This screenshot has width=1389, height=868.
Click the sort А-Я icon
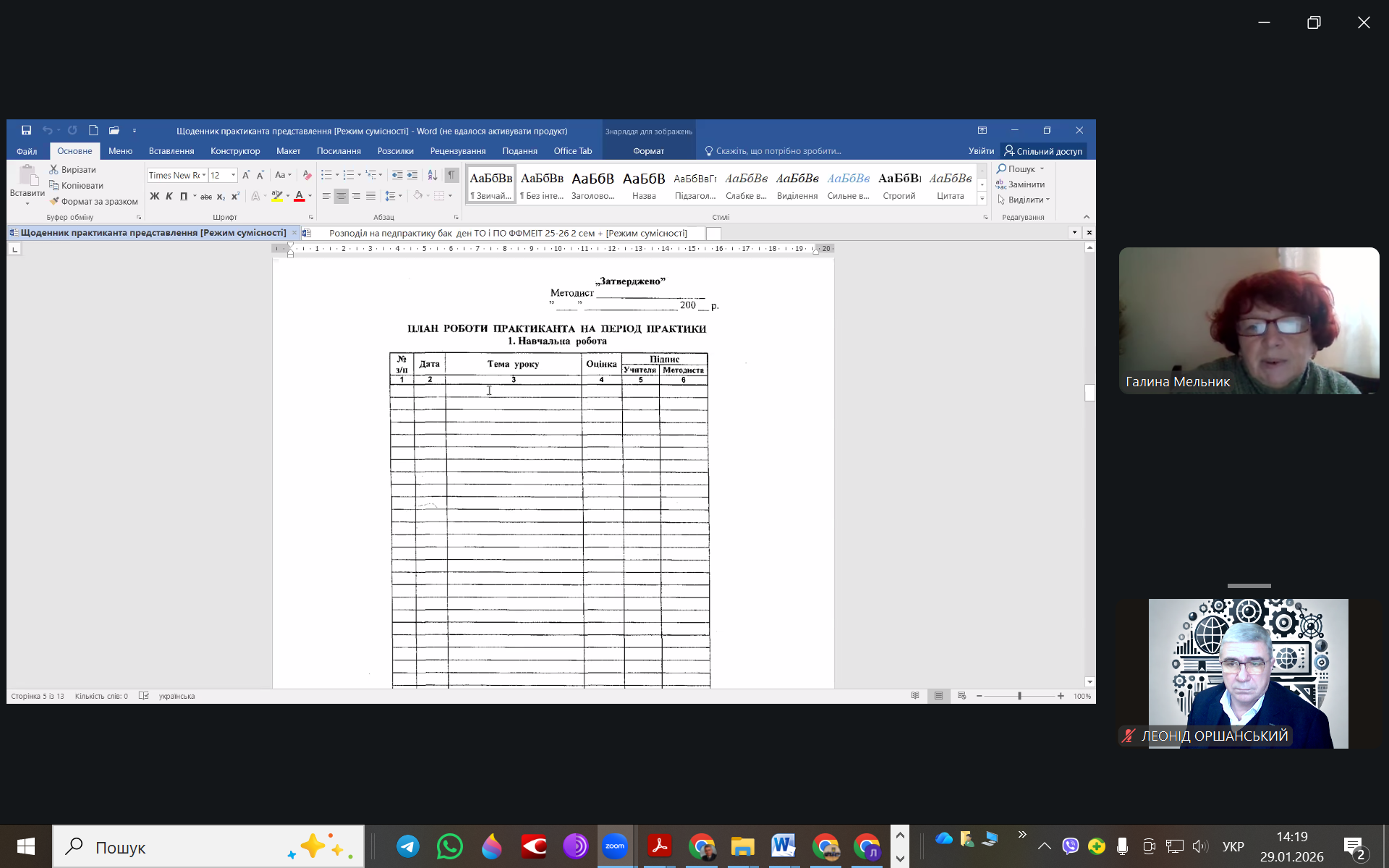click(x=432, y=175)
